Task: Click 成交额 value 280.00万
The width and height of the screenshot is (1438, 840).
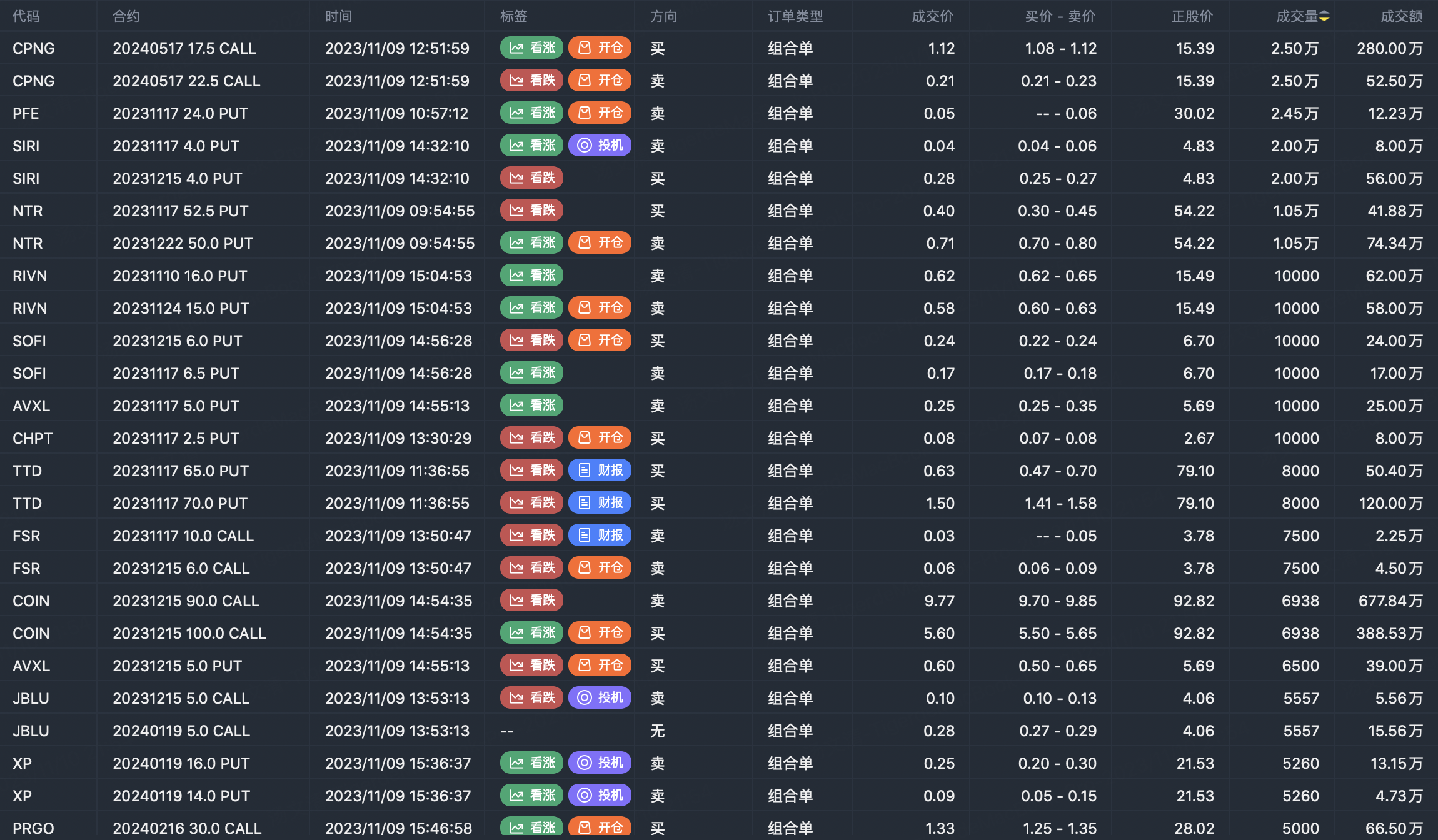Action: [x=1390, y=48]
